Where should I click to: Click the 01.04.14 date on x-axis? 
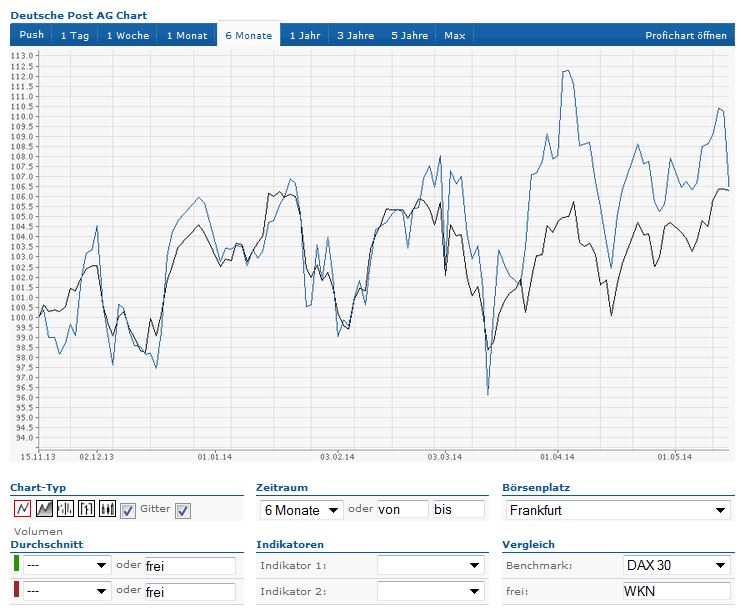(x=557, y=457)
